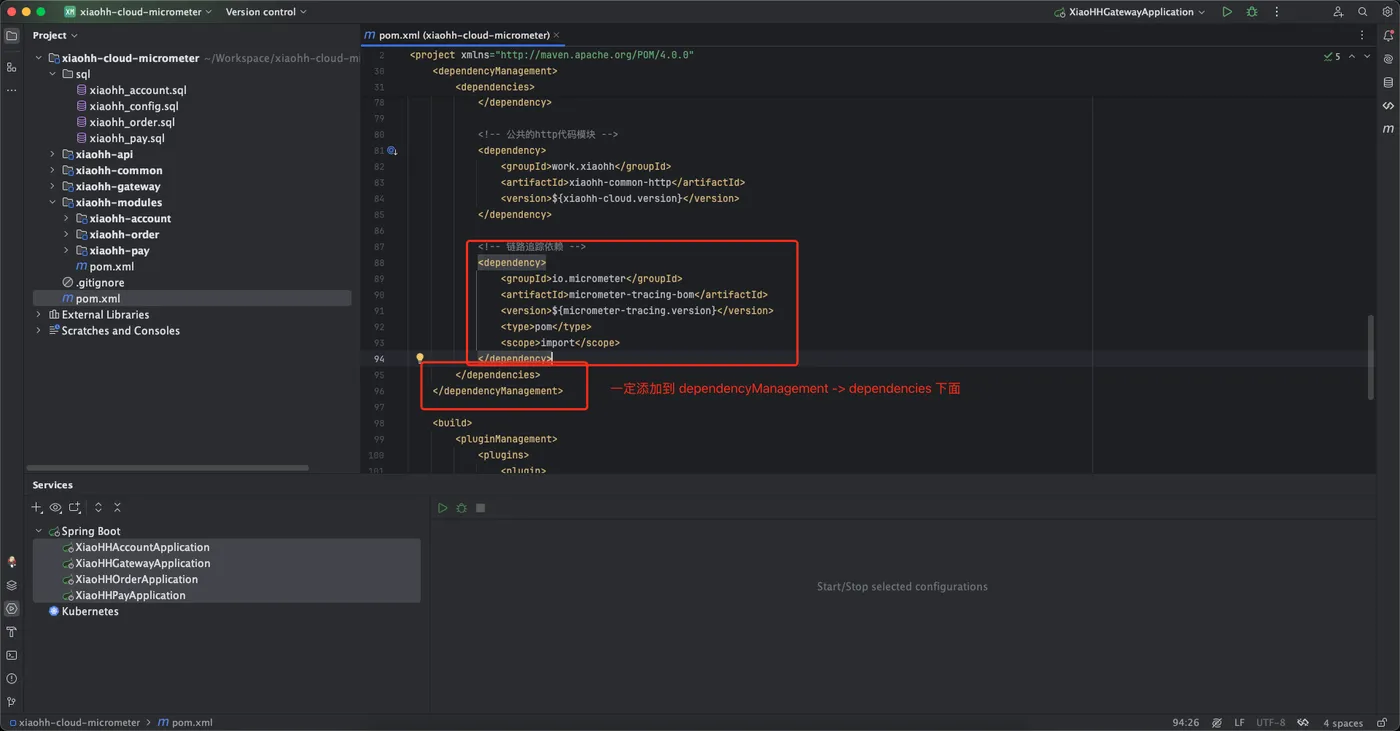The image size is (1400, 731).
Task: Add service with plus icon in Services
Action: coord(37,508)
